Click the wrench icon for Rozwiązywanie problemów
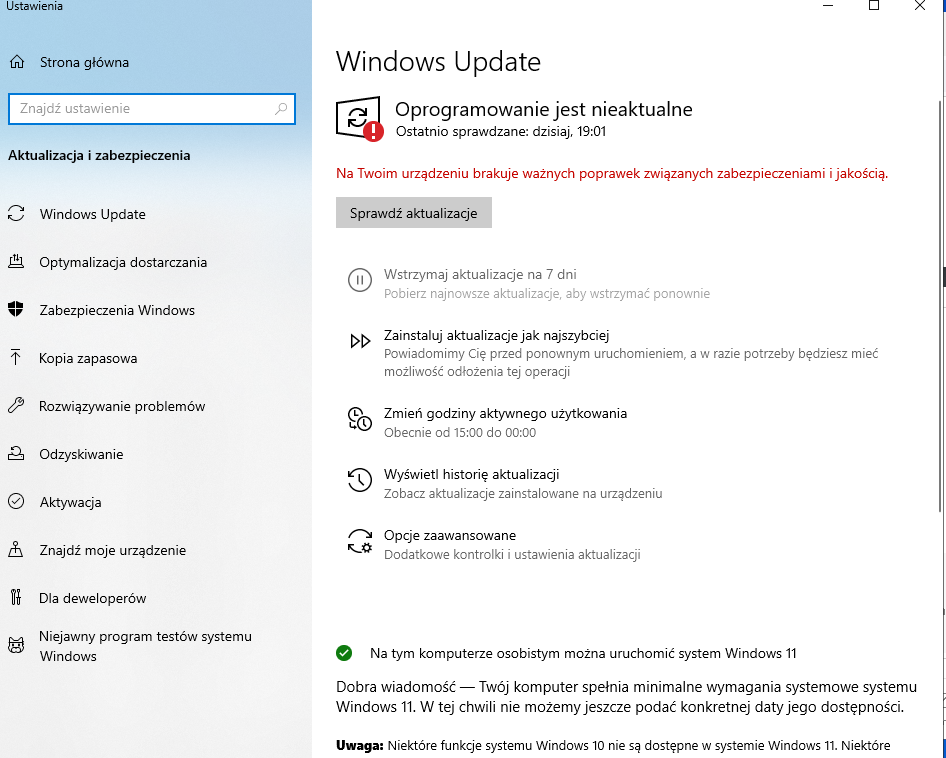 tap(16, 406)
